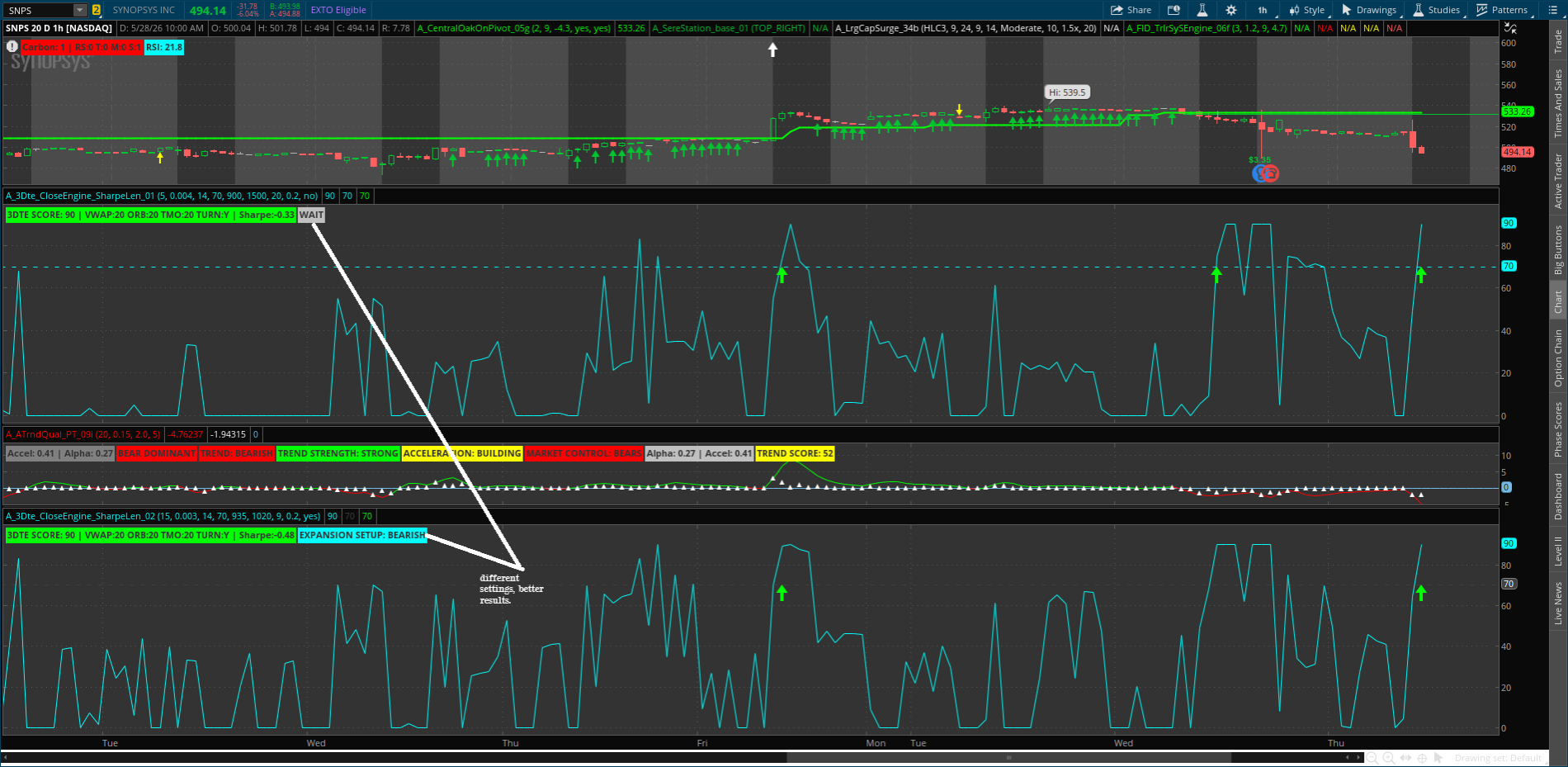Click the scroll right arrow on time scrollbar
Viewport: 1568px width, 767px height.
(1359, 757)
